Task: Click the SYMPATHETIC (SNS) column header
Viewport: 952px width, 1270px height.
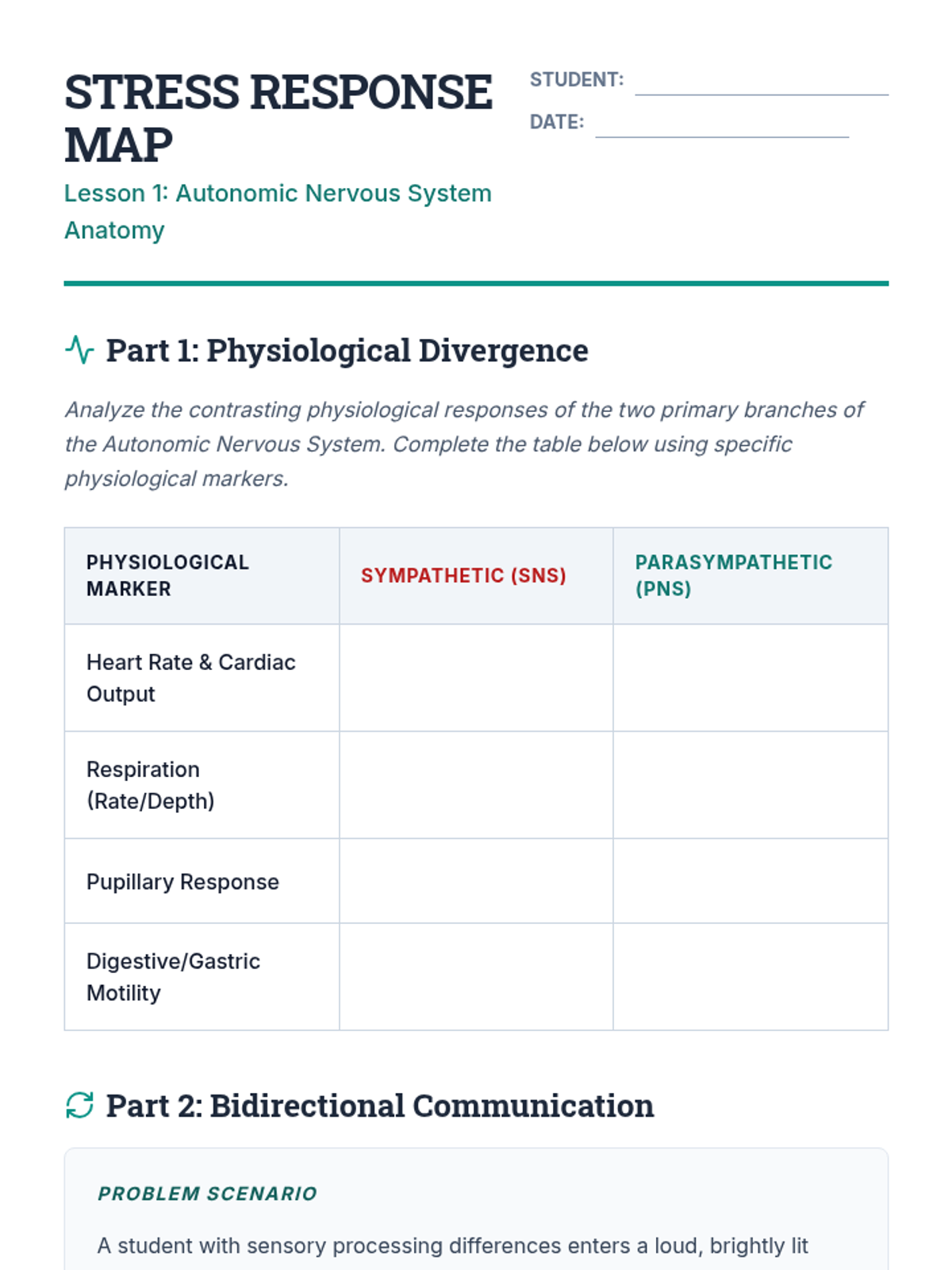Action: click(463, 575)
